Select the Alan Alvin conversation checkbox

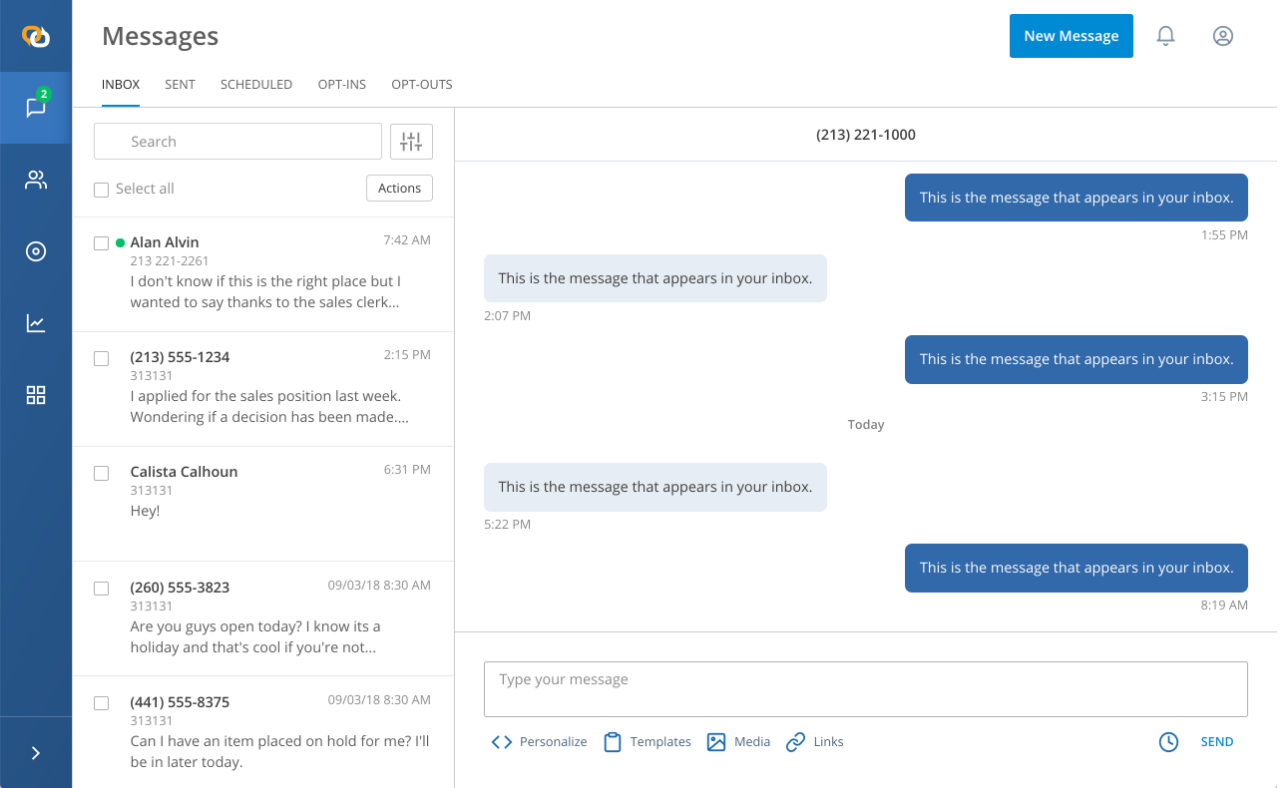tap(101, 242)
